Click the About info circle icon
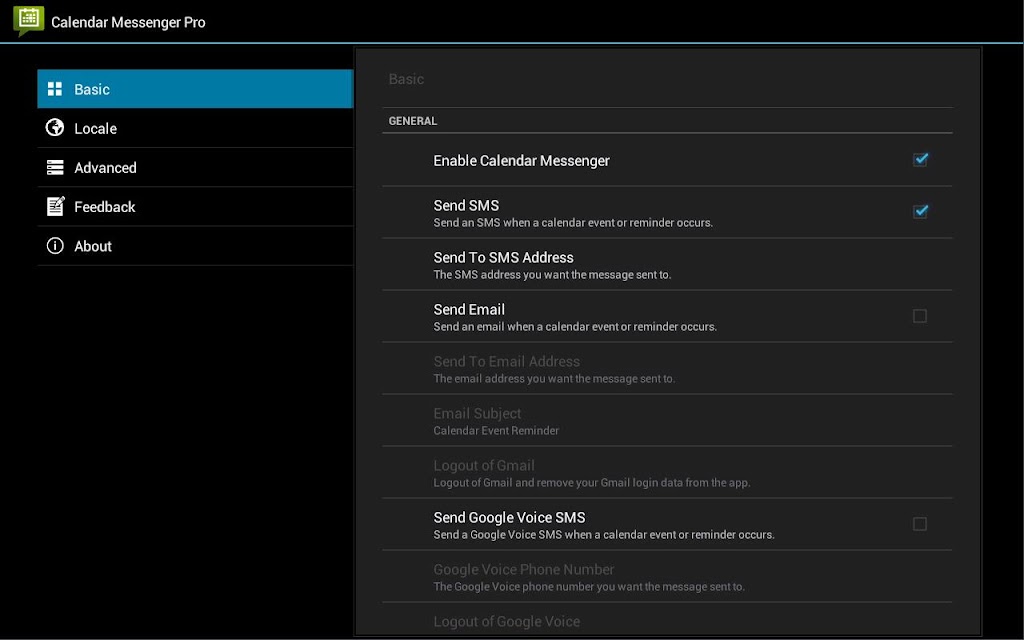Viewport: 1024px width, 640px height. (55, 246)
